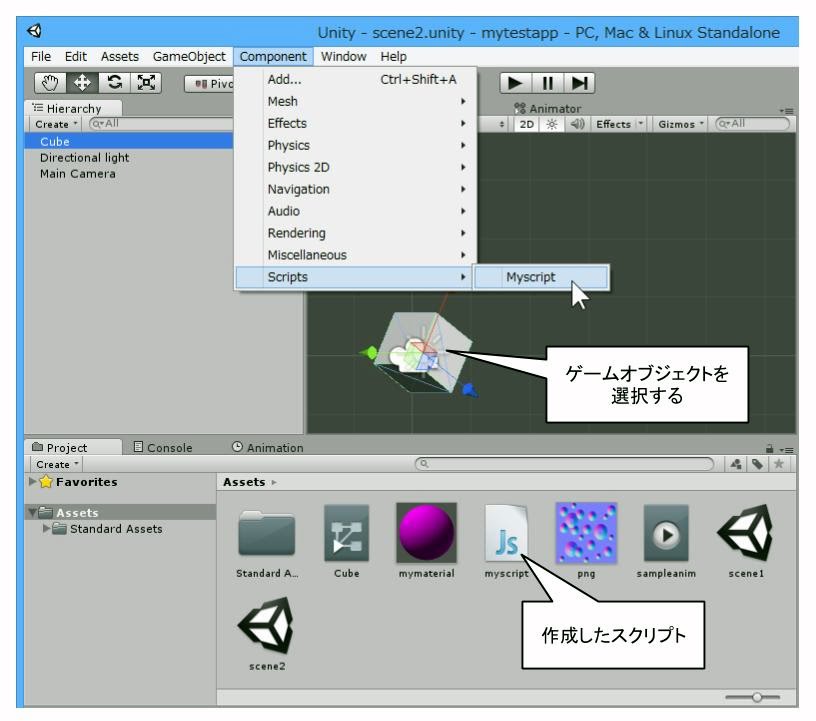This screenshot has height=721, width=816.
Task: Select the Scale tool
Action: (x=146, y=83)
